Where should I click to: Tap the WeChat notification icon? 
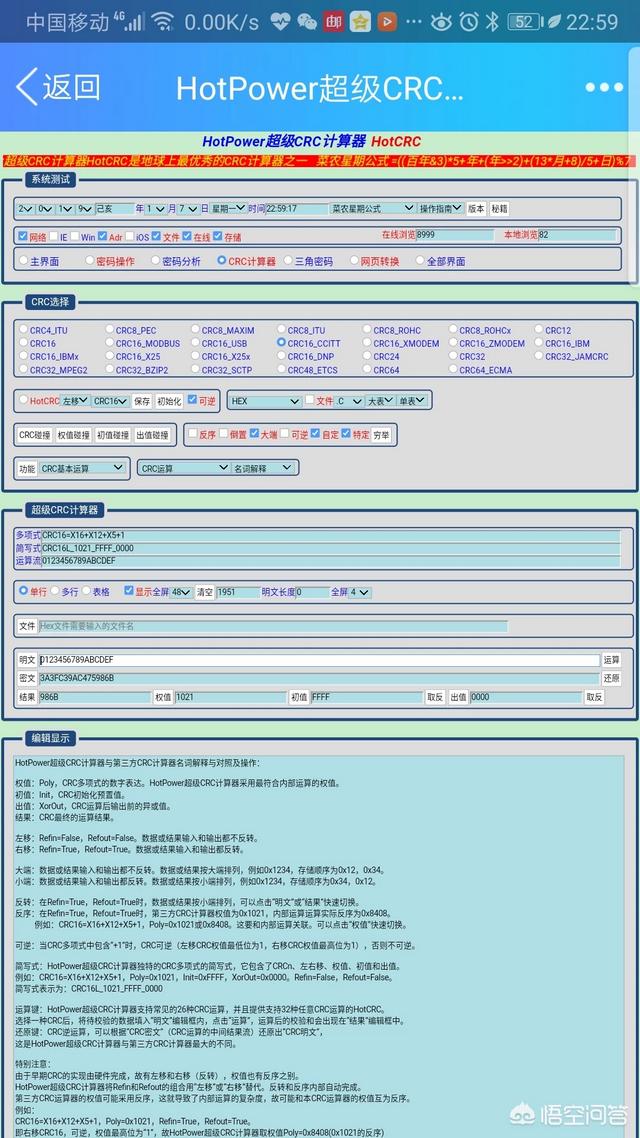click(x=307, y=22)
